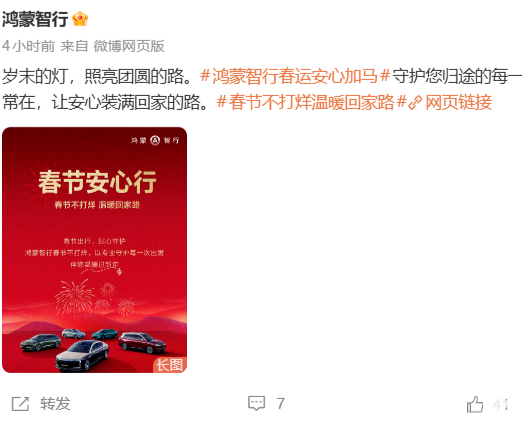522x426 pixels.
Task: Click the crown VIP badge icon
Action: pyautogui.click(x=80, y=19)
